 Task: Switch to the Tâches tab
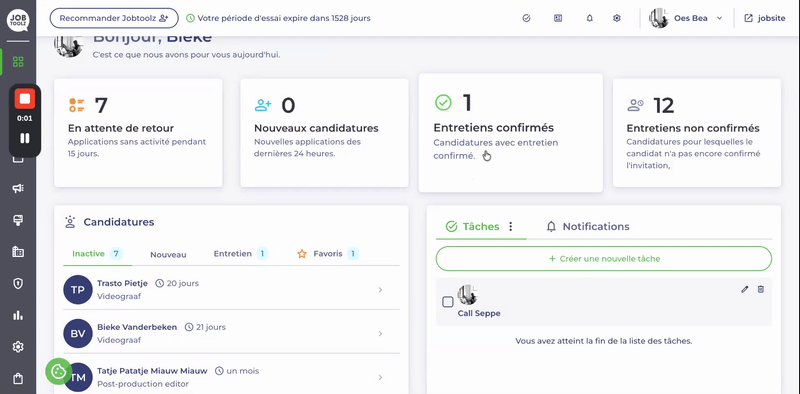472,227
